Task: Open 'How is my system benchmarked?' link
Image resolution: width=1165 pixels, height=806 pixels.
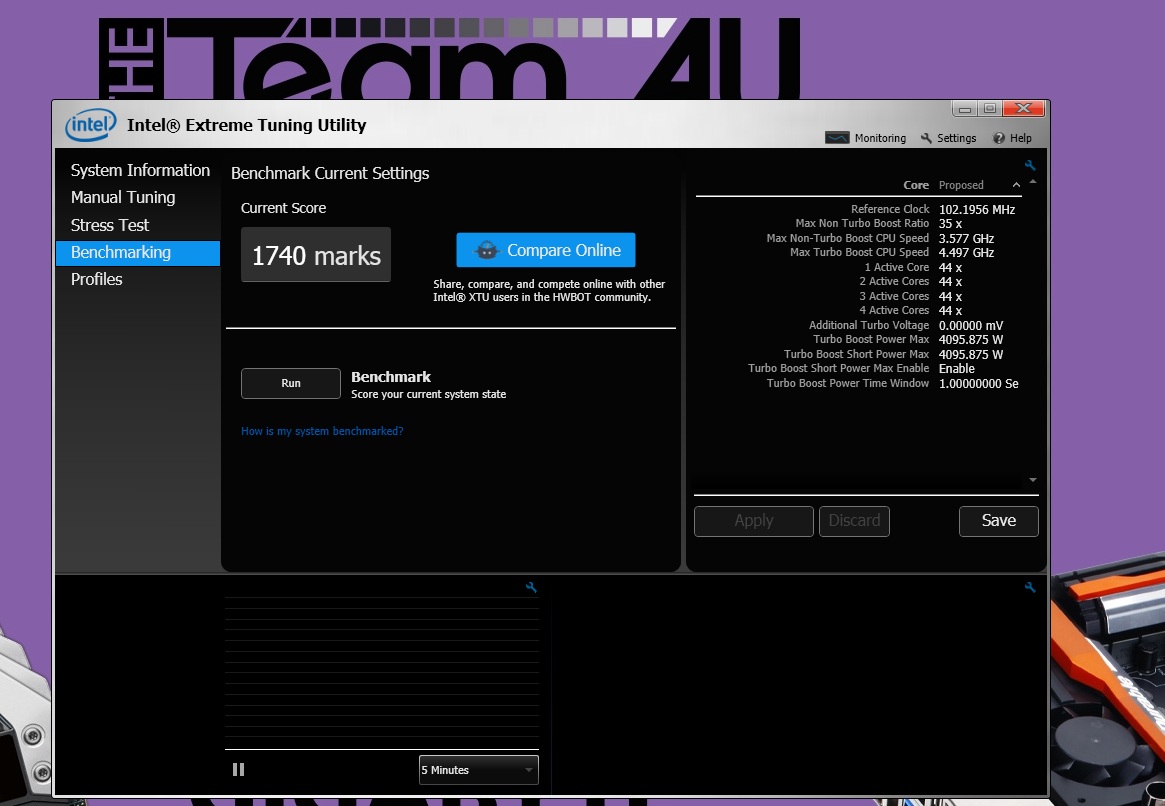Action: click(x=322, y=431)
